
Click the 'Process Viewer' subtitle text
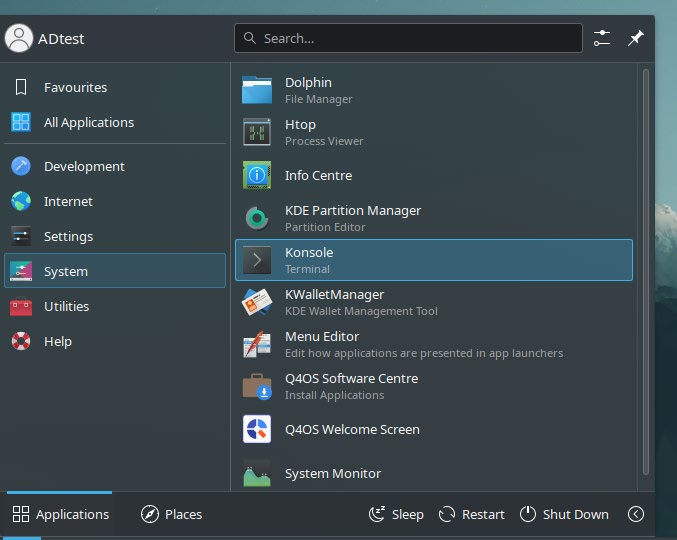coord(324,141)
